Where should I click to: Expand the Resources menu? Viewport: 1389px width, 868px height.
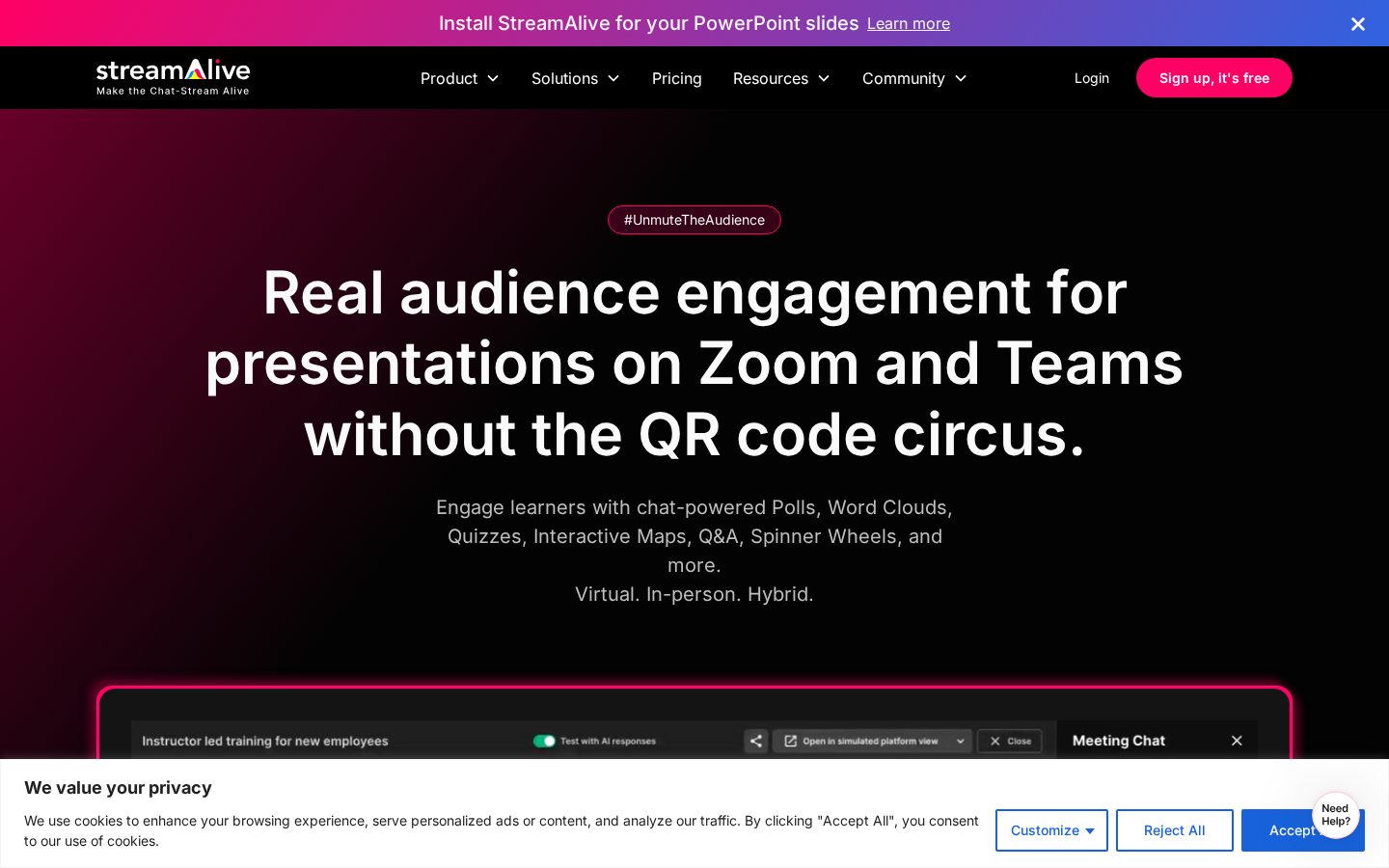pos(780,78)
